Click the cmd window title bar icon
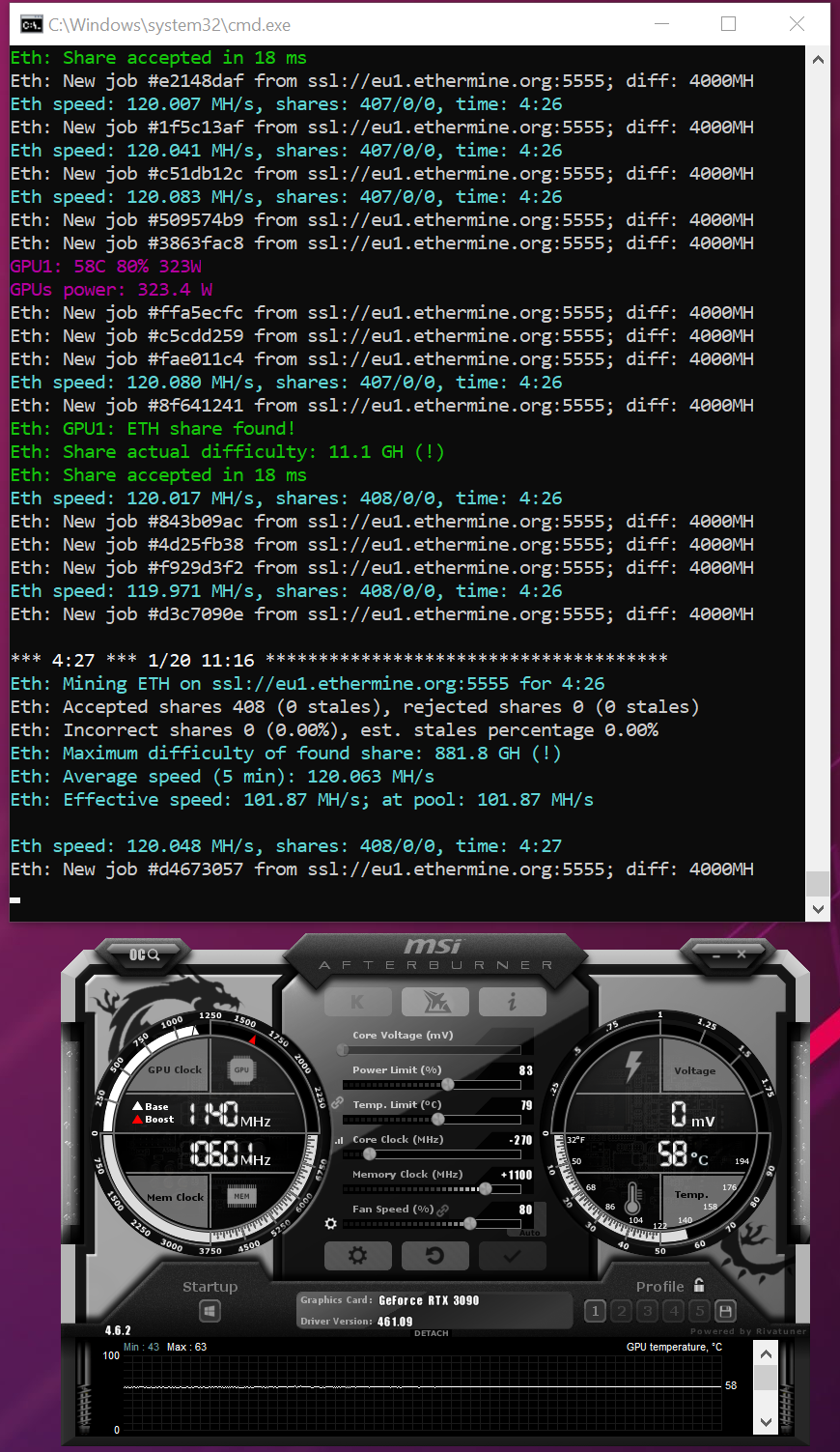This screenshot has width=840, height=1452. [31, 24]
